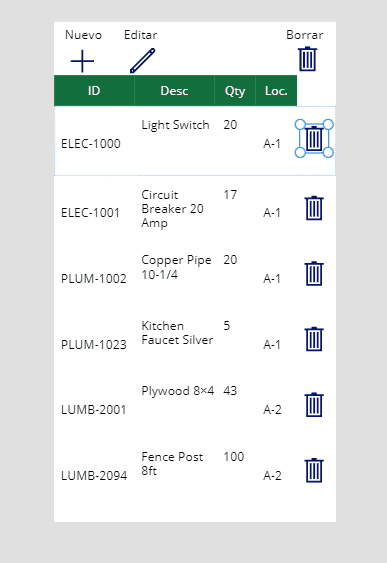Select the Kitchen Faucet Silver description
This screenshot has width=387, height=563.
coord(177,333)
